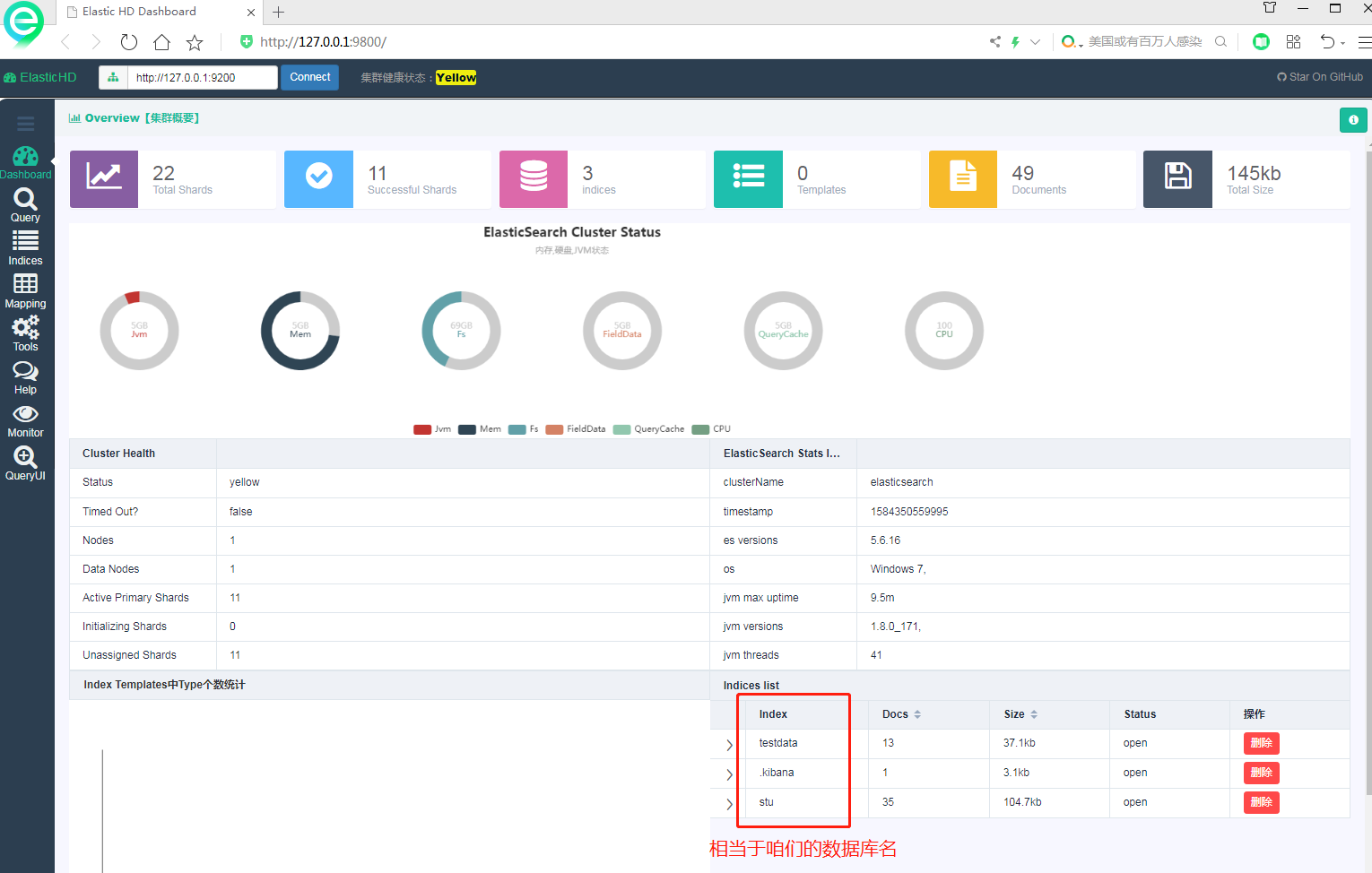The image size is (1372, 873).
Task: Click the CPU donut chart
Action: point(944,331)
